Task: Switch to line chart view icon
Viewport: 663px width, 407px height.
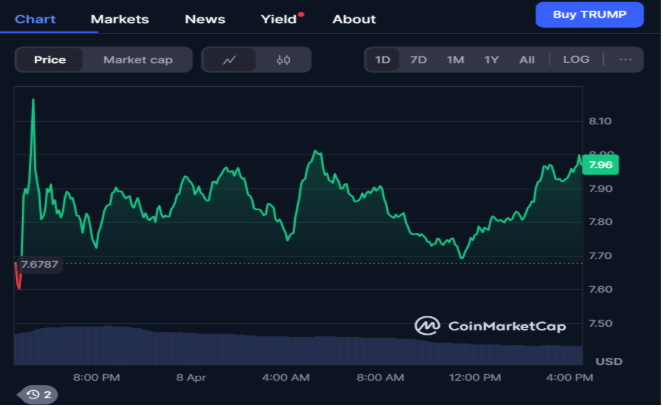Action: pyautogui.click(x=230, y=60)
